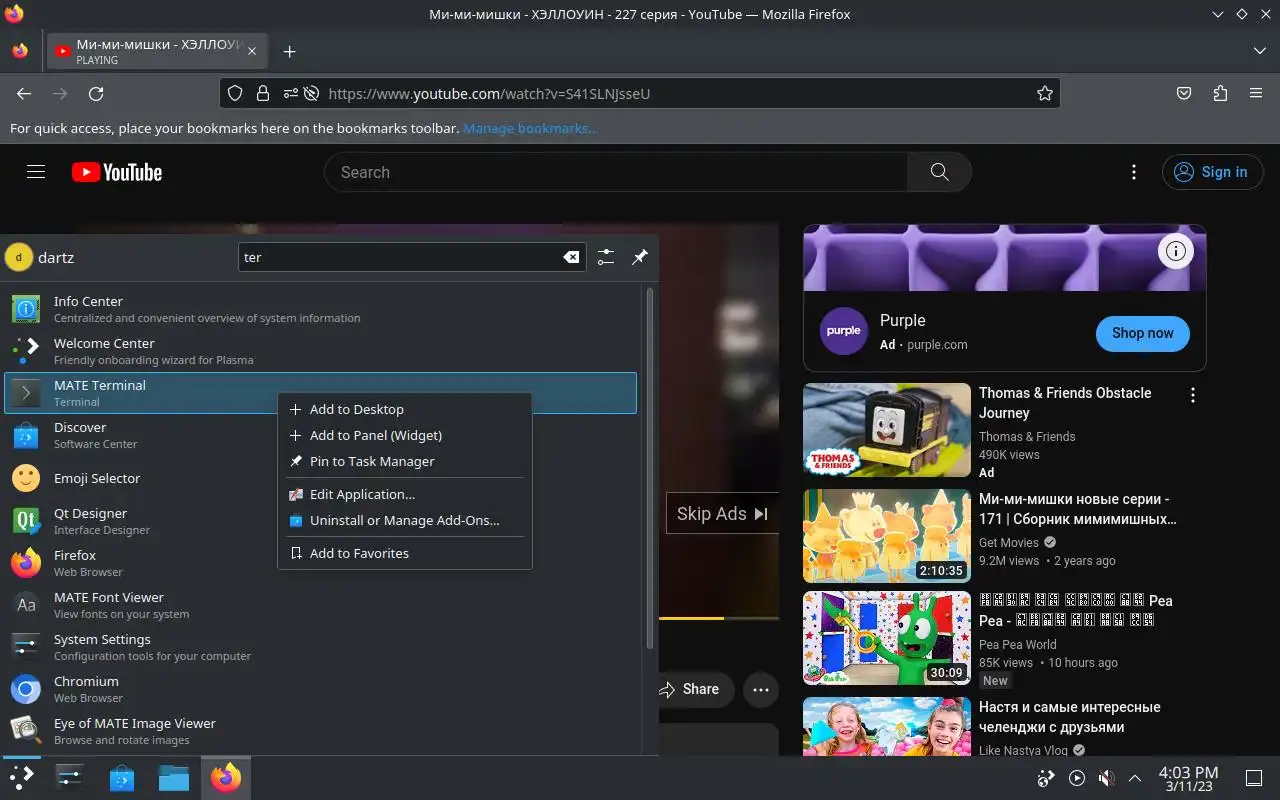The image size is (1280, 800).
Task: Open the media player tray icon
Action: pyautogui.click(x=1077, y=778)
